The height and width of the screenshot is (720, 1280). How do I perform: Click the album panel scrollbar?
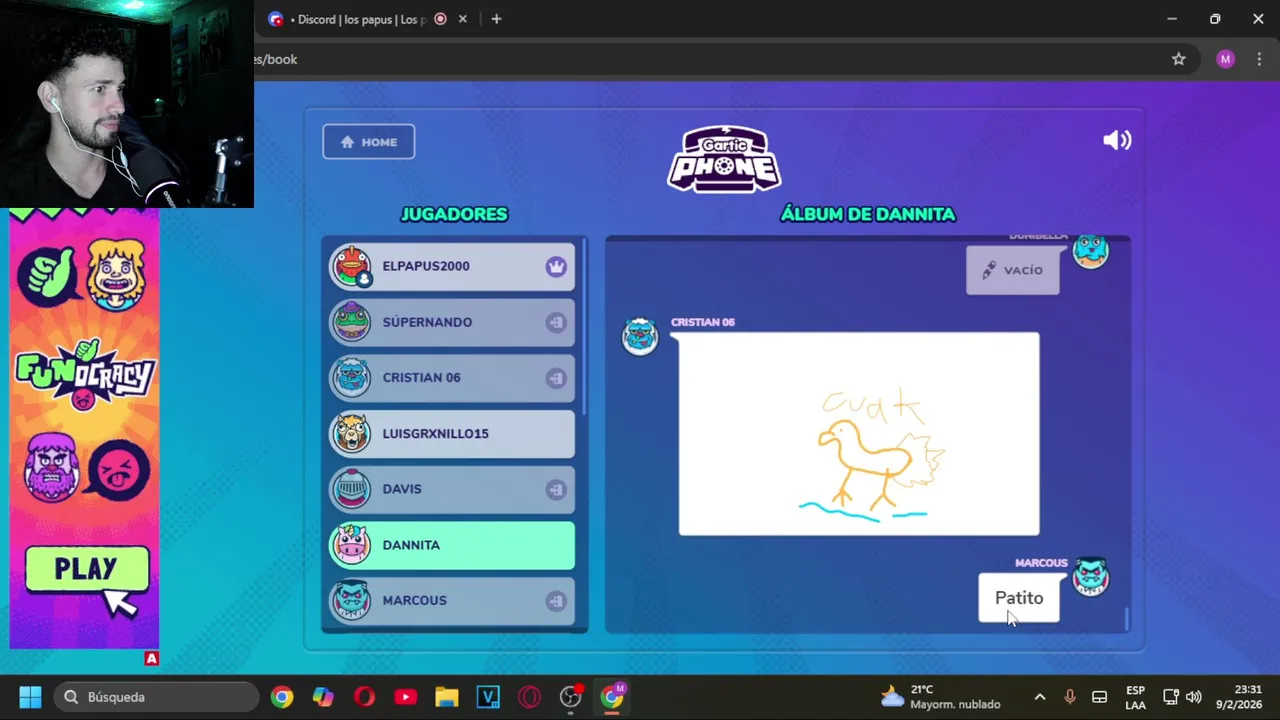tap(1126, 619)
